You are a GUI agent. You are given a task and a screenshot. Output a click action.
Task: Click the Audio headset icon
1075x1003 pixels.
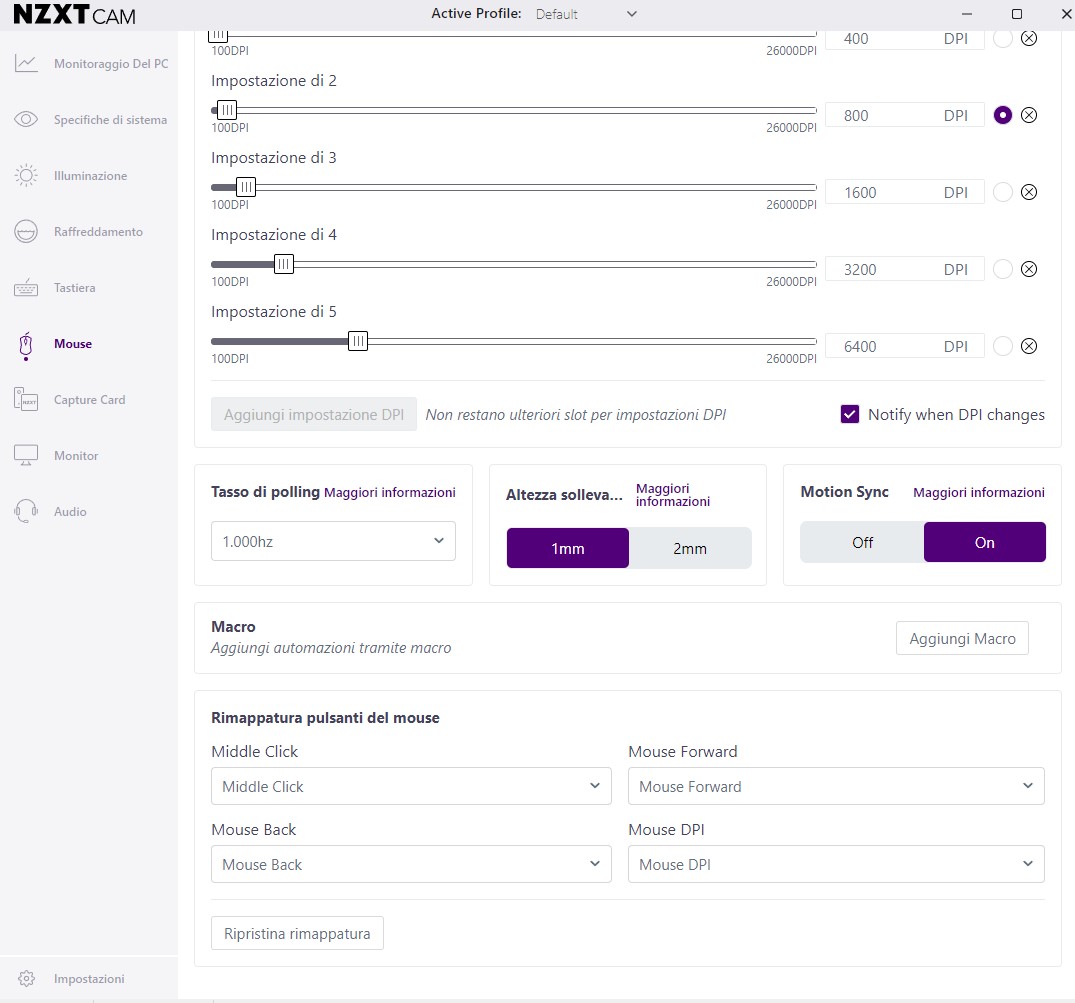(x=26, y=512)
